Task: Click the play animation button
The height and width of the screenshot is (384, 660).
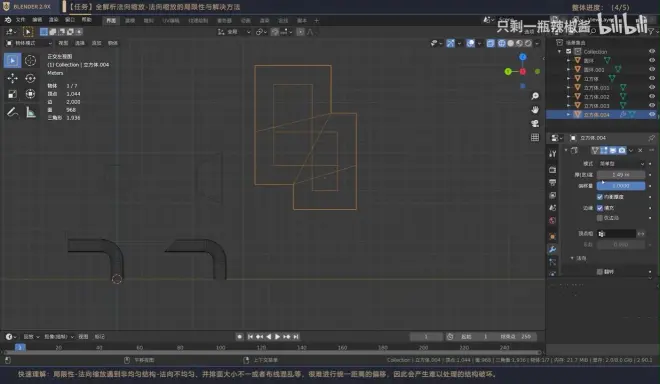Action: coord(277,337)
